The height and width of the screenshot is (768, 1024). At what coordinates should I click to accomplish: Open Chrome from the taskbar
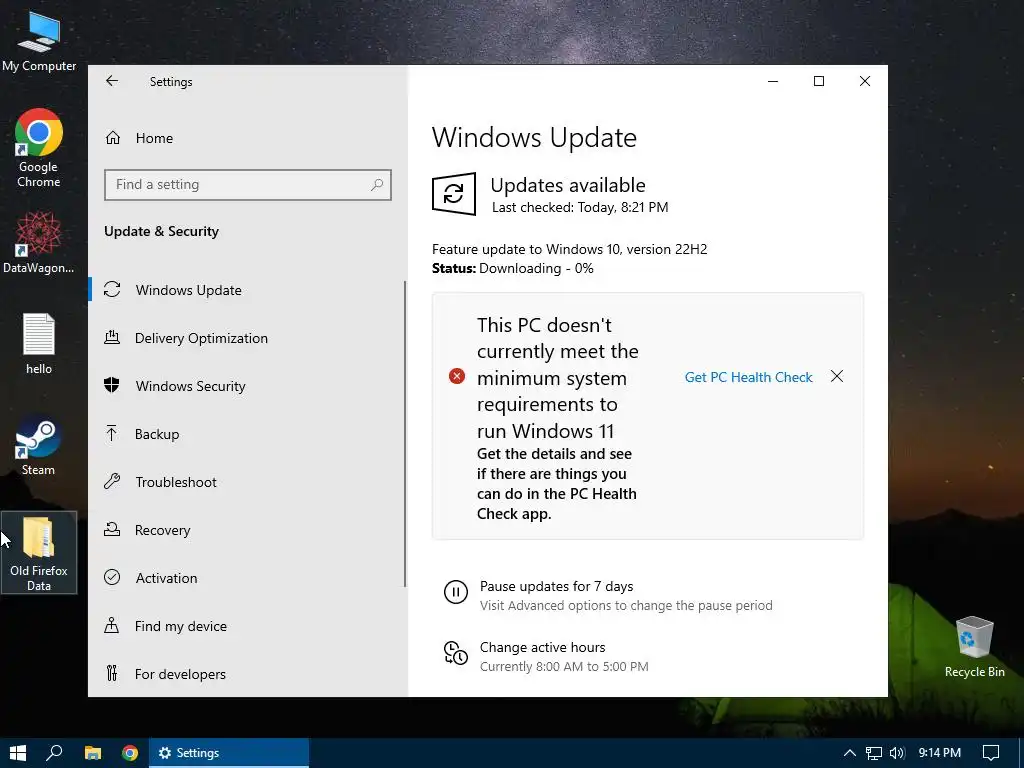(130, 753)
